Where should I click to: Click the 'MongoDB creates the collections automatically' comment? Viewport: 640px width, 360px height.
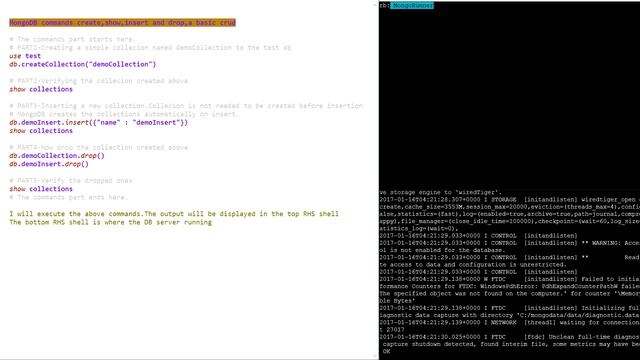[x=124, y=114]
